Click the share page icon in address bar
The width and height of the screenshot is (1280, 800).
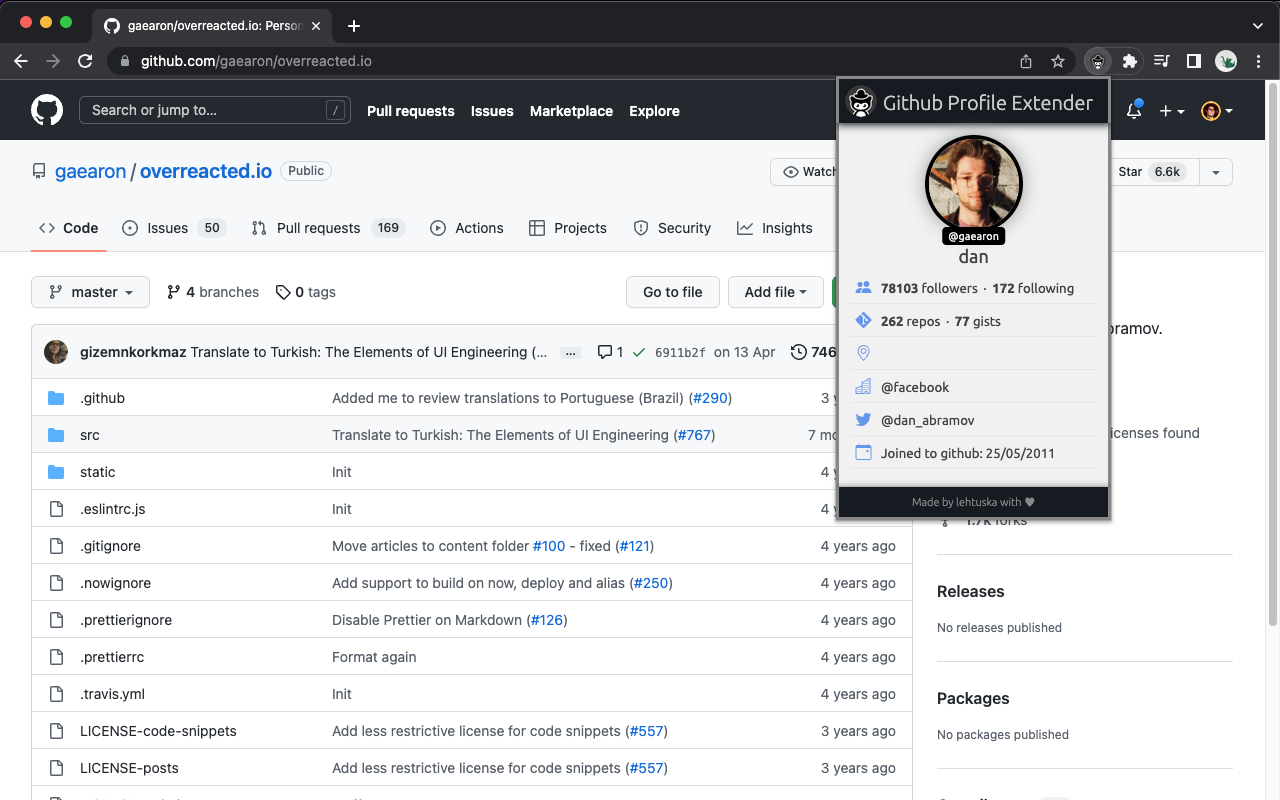point(1026,61)
